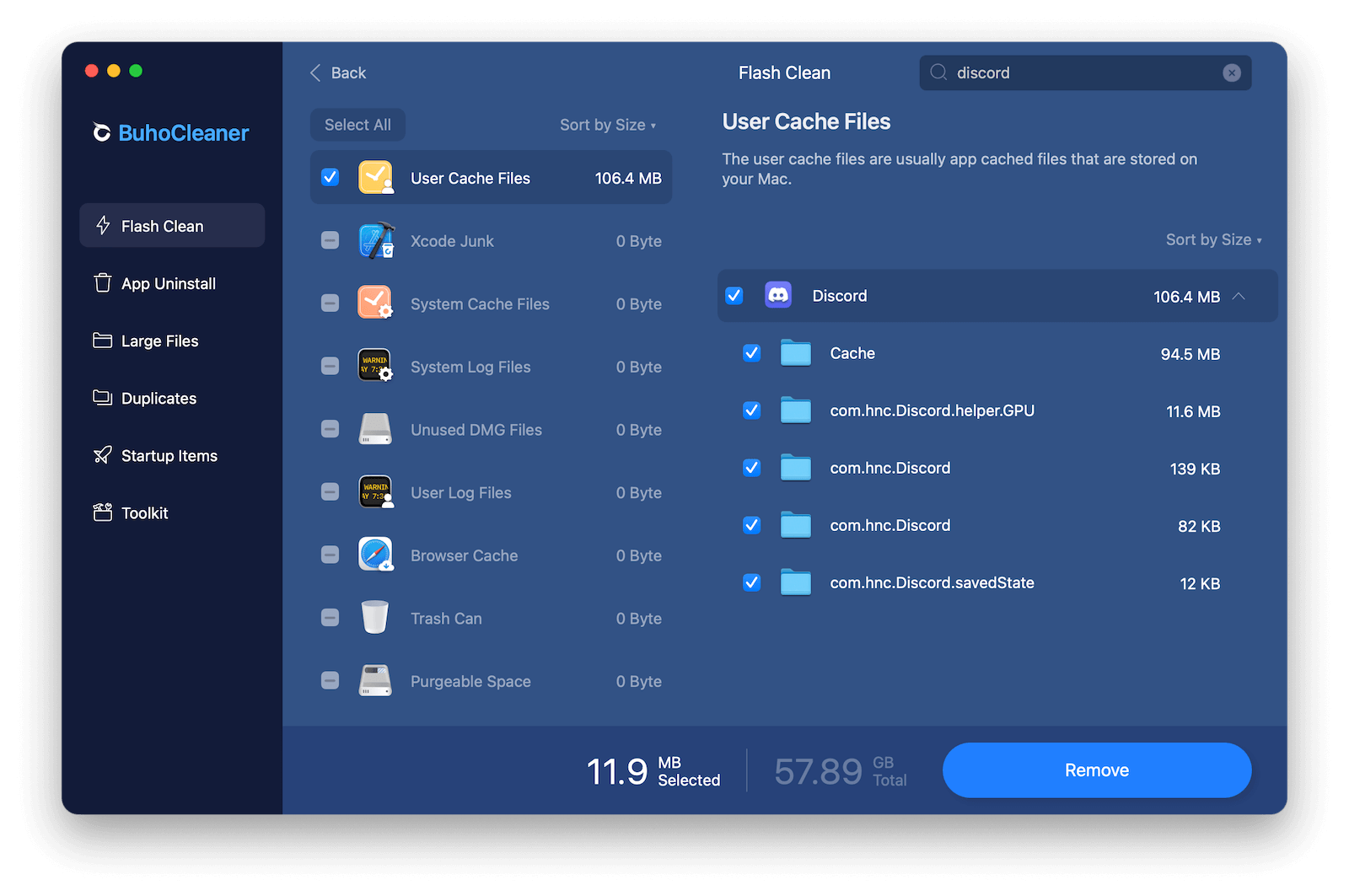Click the Back chevron arrow
The image size is (1349, 896).
[x=315, y=72]
